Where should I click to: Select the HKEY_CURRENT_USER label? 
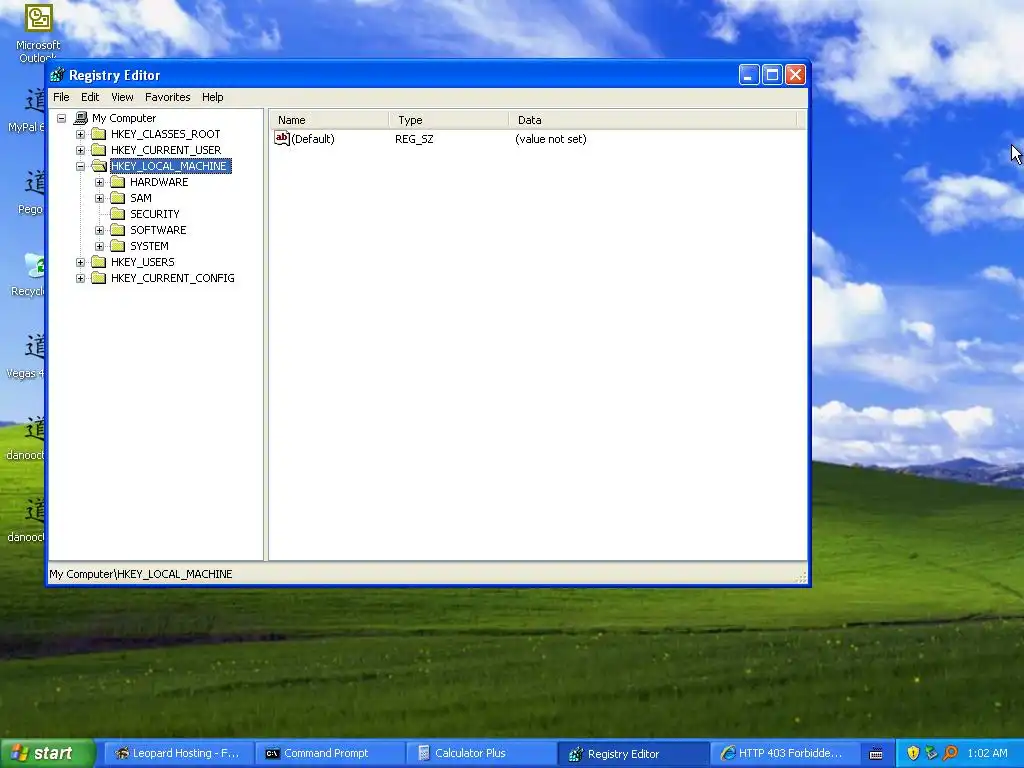pos(166,150)
